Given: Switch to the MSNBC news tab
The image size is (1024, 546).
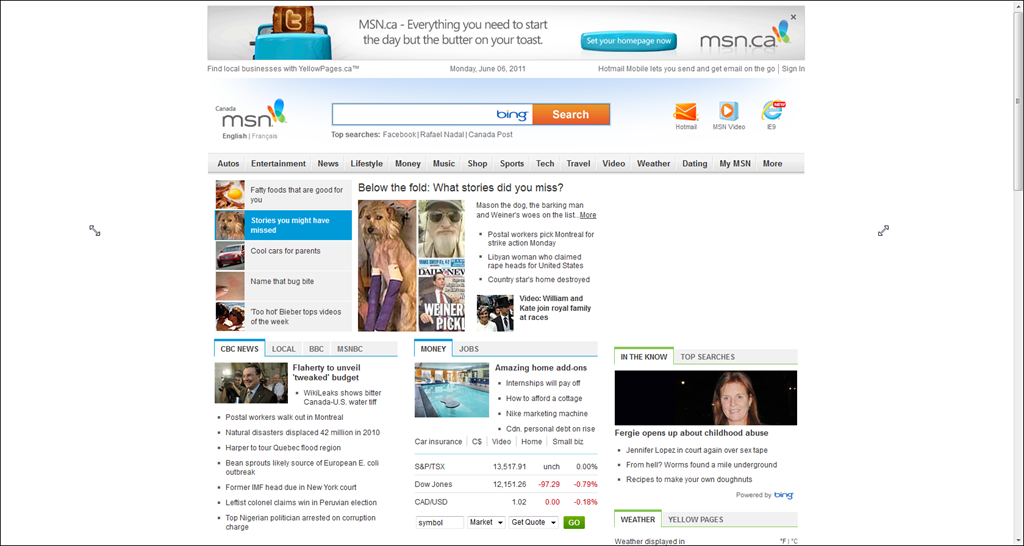Looking at the screenshot, I should point(350,349).
